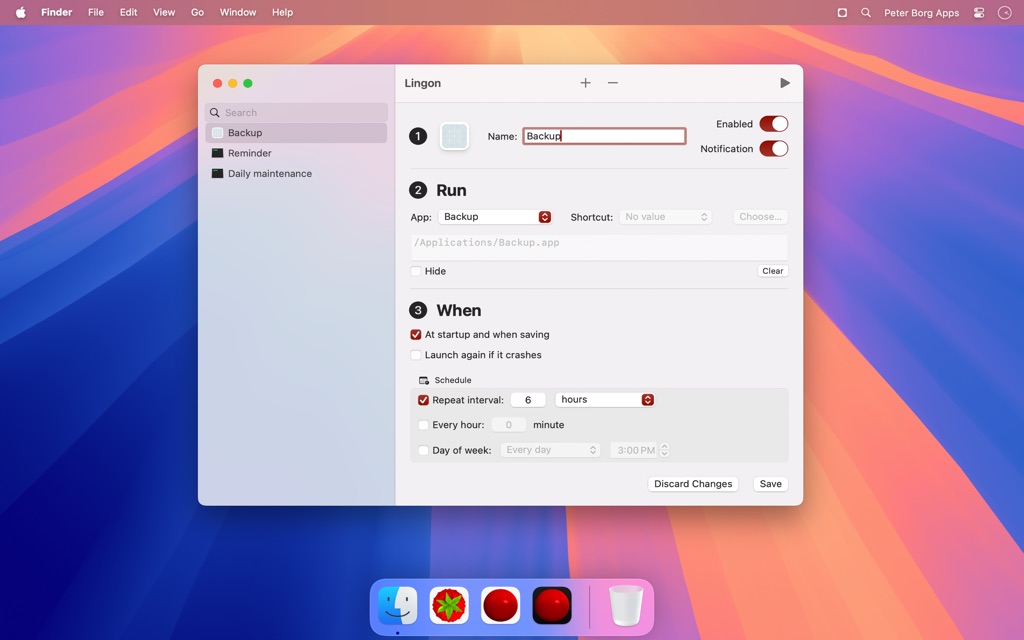Screen dimensions: 1024x640
Task: Open the Window menu in the menu bar
Action: (x=238, y=12)
